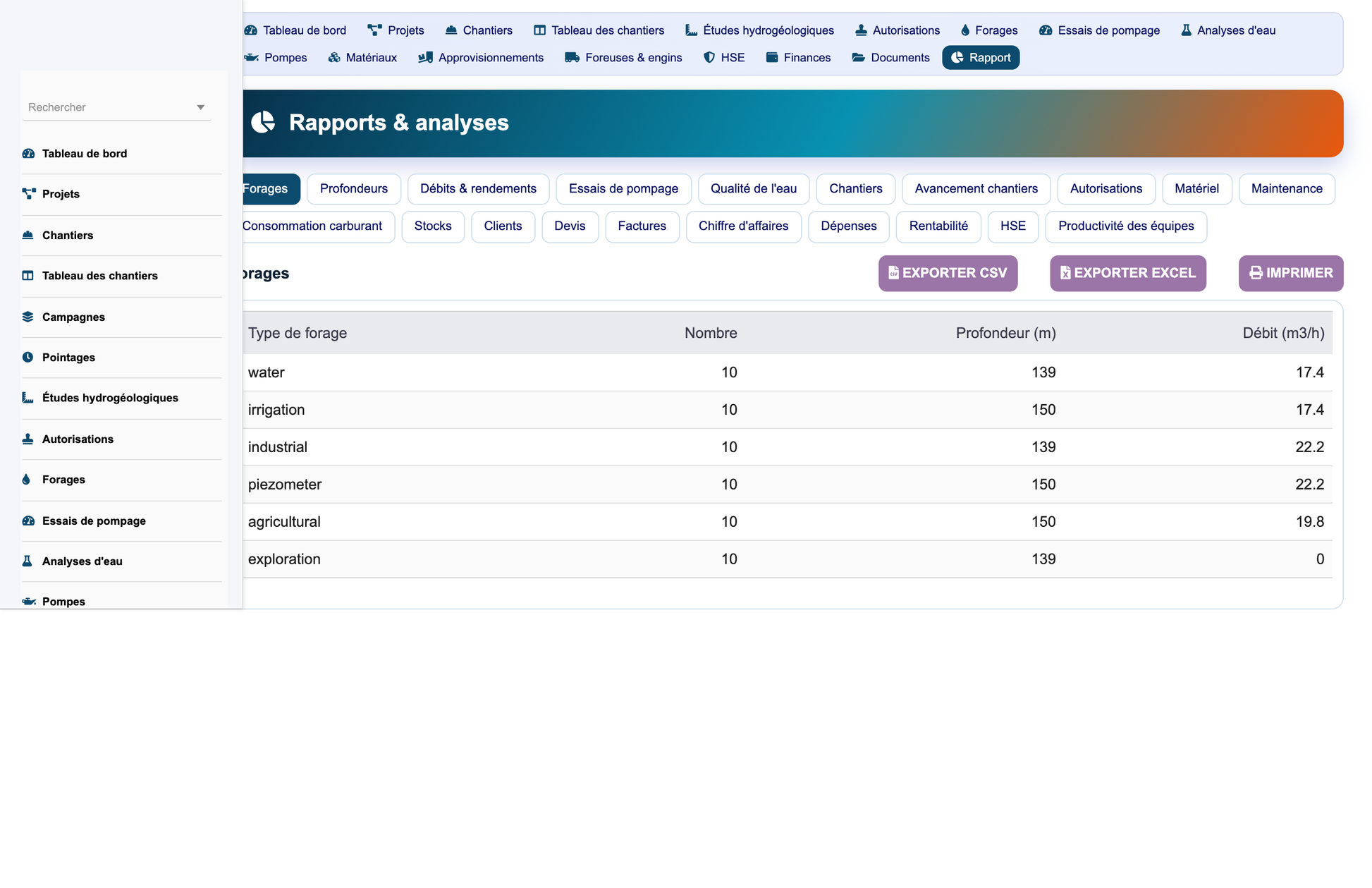The width and height of the screenshot is (1372, 888).
Task: Click the Forages droplet icon in sidebar
Action: pos(27,480)
